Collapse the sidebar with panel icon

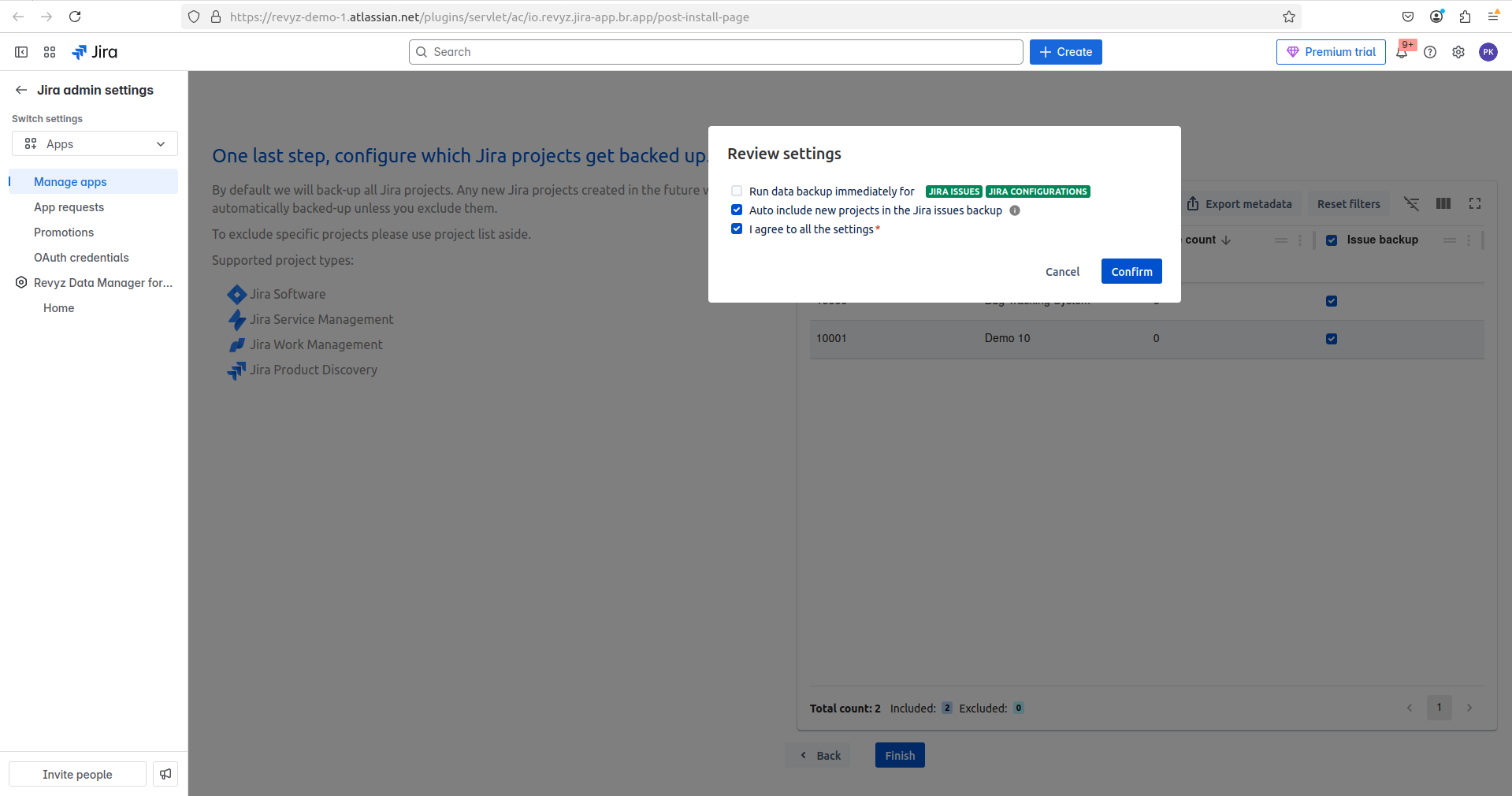21,52
